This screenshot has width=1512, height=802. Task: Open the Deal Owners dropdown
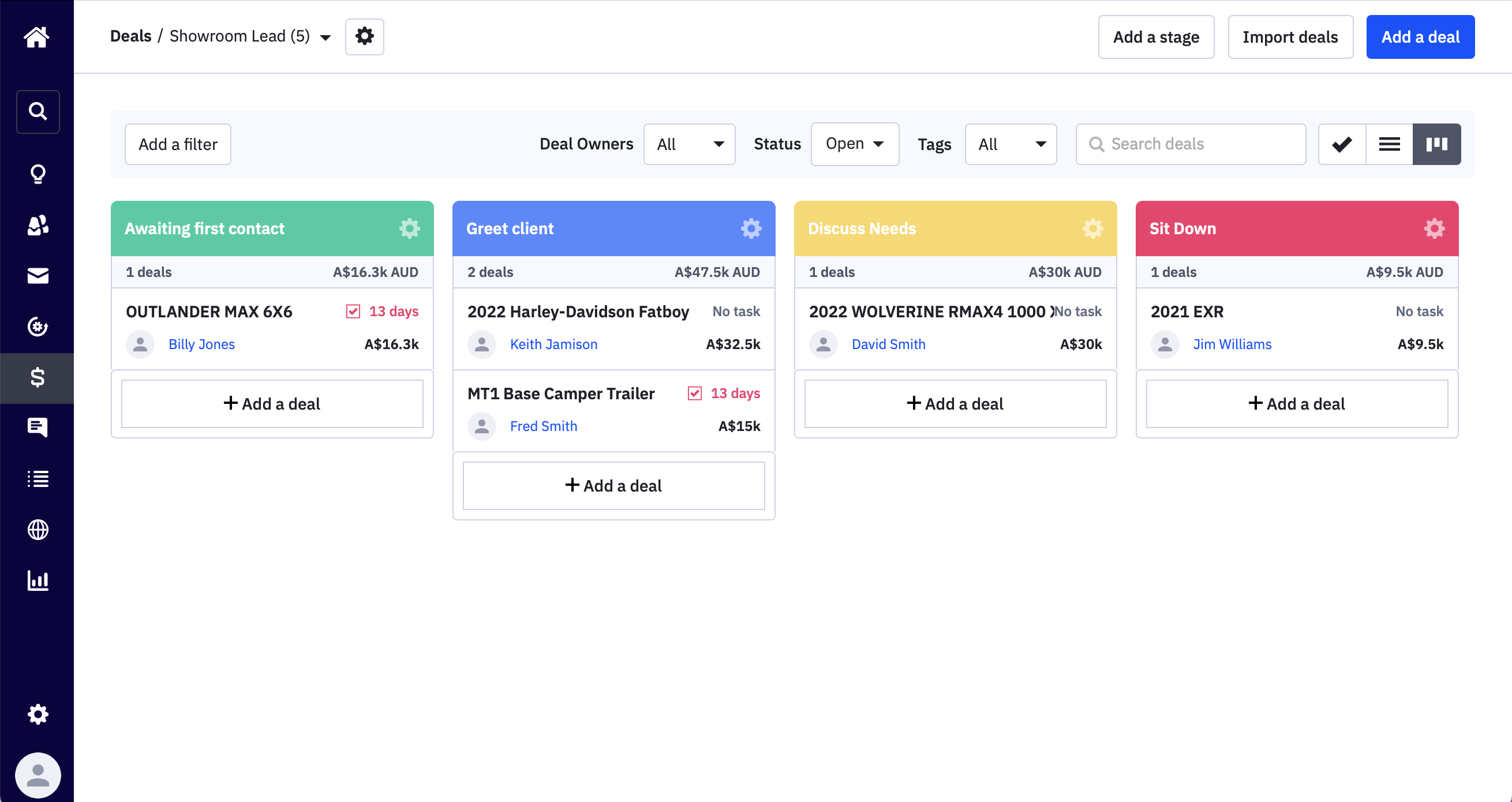tap(689, 144)
